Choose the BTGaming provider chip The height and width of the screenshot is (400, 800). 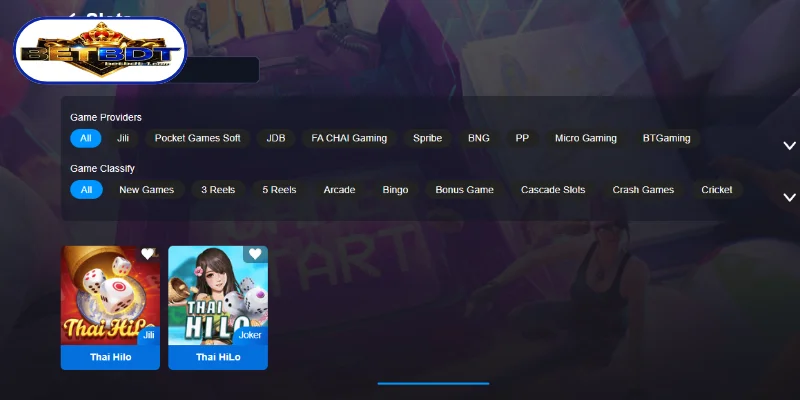[666, 138]
